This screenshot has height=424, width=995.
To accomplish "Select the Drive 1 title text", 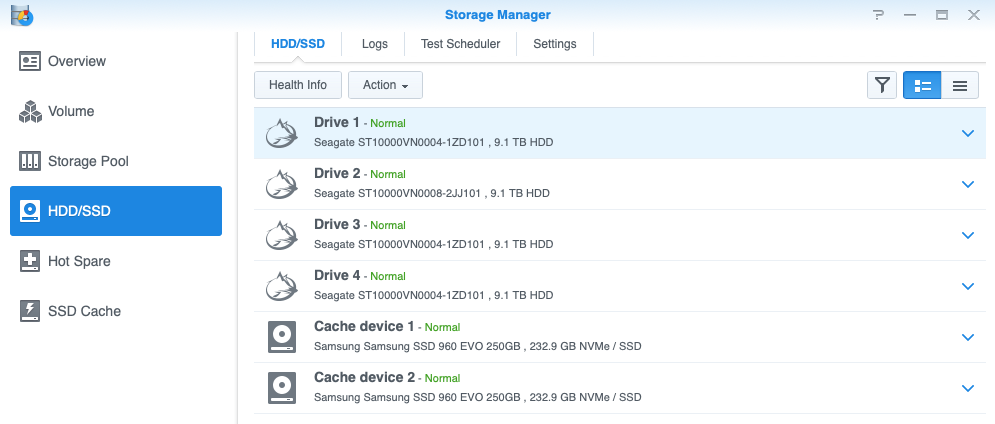I will pyautogui.click(x=337, y=123).
